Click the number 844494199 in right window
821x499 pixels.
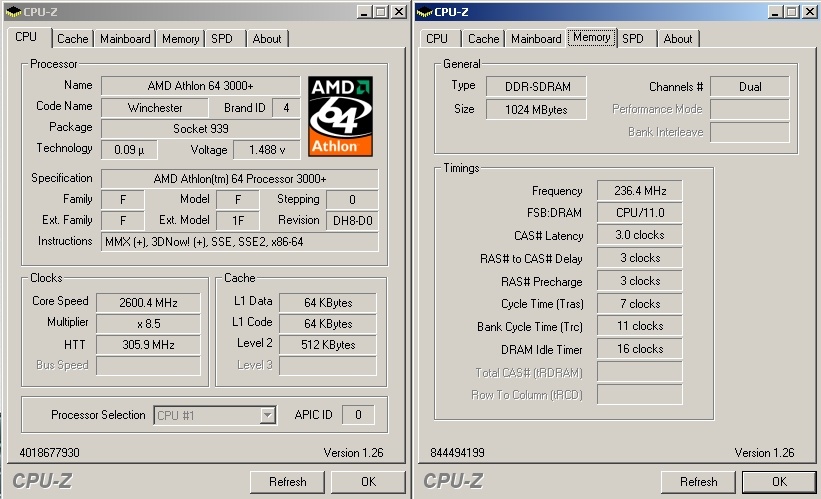pos(457,452)
